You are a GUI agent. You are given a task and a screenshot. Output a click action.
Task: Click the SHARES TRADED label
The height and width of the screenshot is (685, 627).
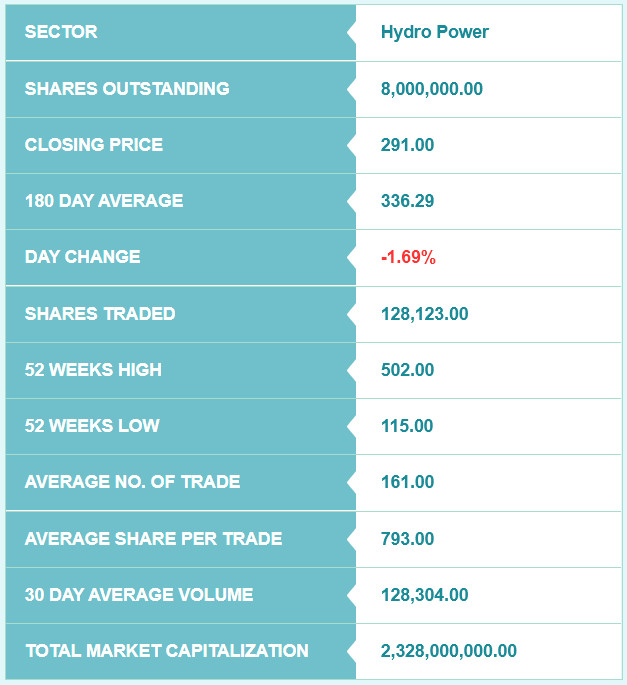100,314
